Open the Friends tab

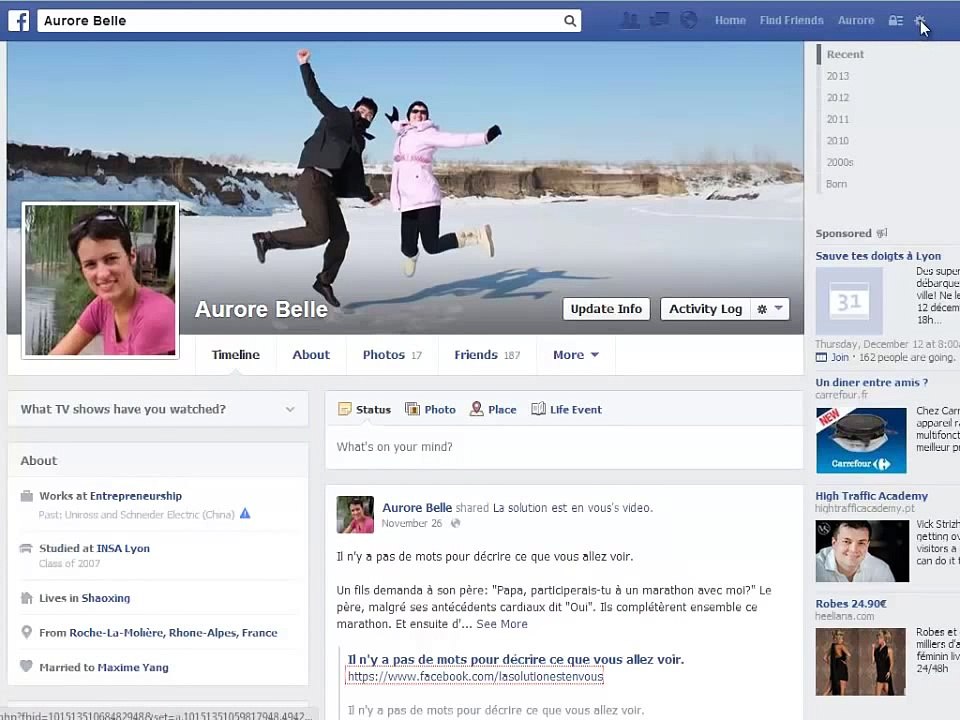[487, 354]
